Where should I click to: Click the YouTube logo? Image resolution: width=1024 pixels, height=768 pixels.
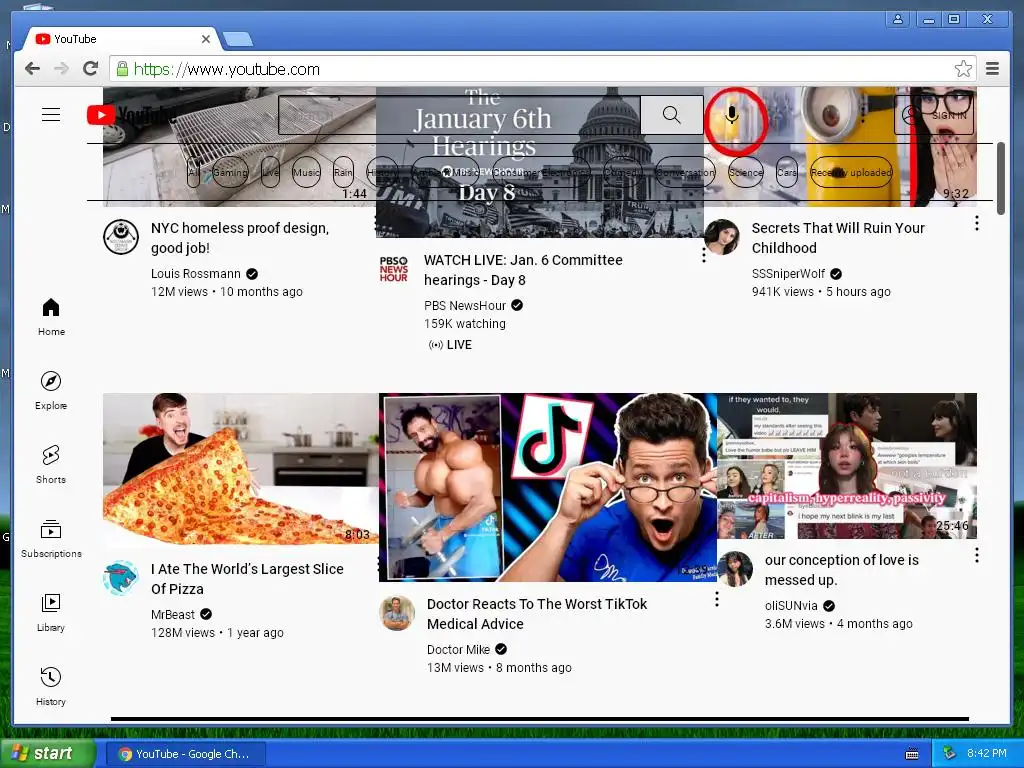pyautogui.click(x=131, y=115)
